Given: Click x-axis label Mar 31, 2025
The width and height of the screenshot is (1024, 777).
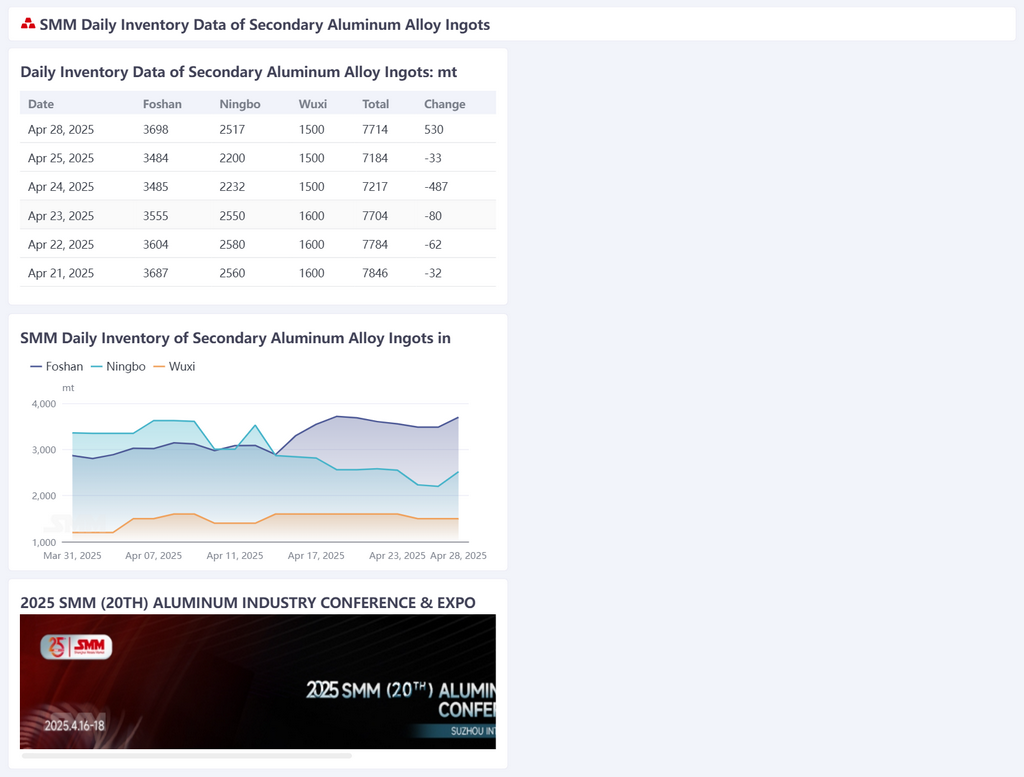Looking at the screenshot, I should (x=72, y=556).
